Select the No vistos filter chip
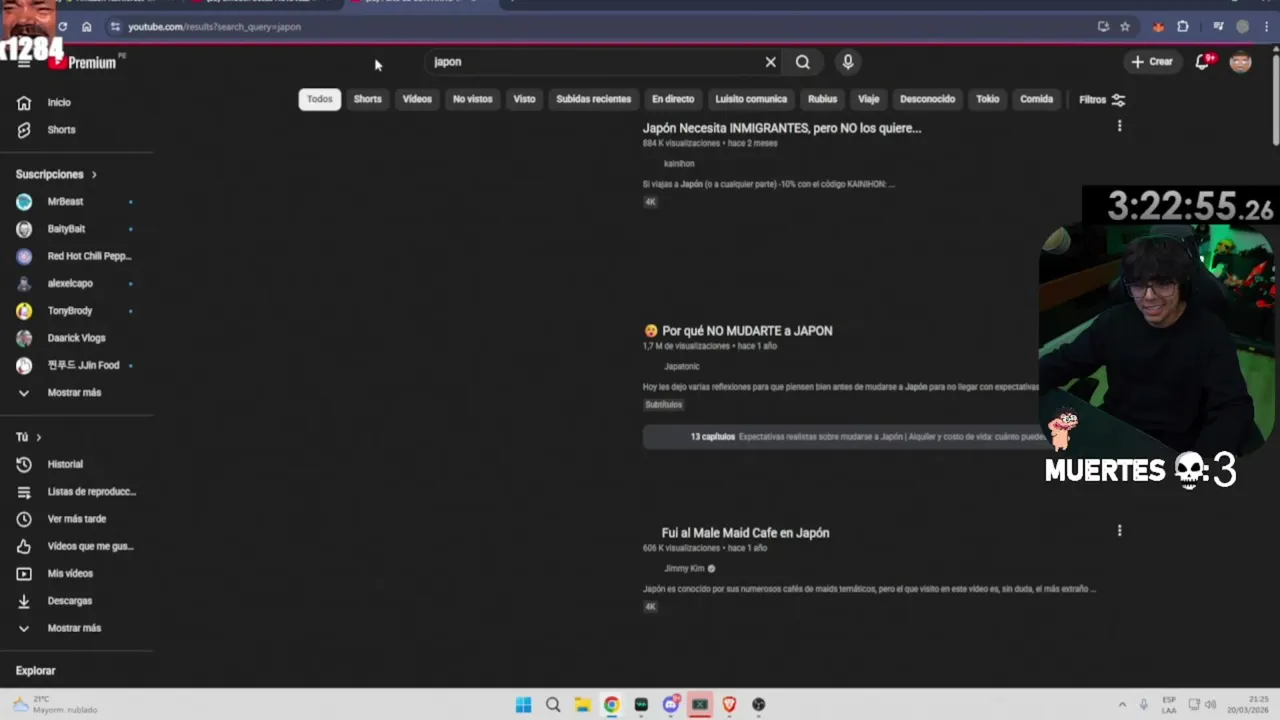1280x720 pixels. 472,99
